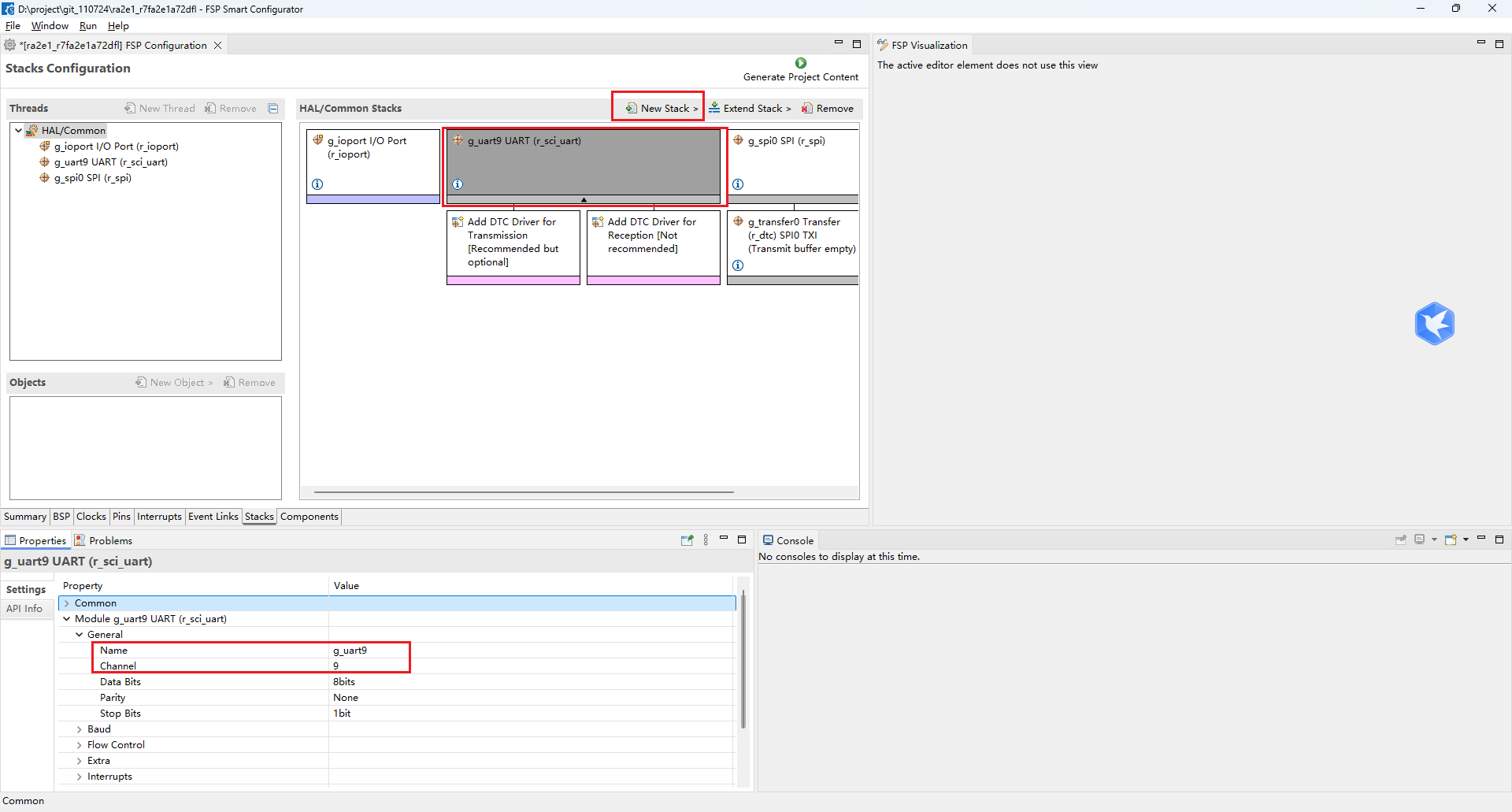Open the Run menu
The height and width of the screenshot is (812, 1512).
coord(88,26)
